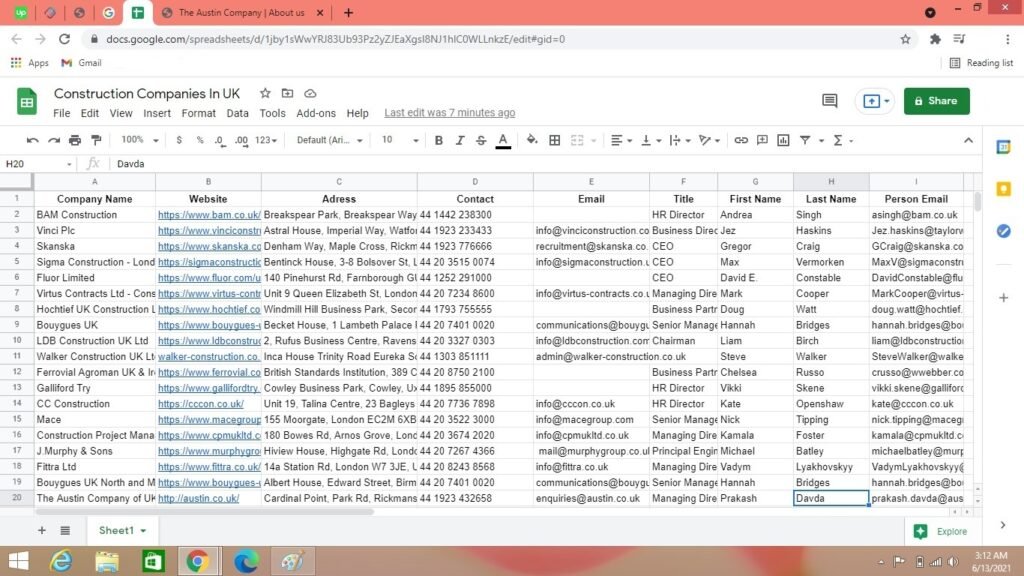1024x576 pixels.
Task: Open Last edit was 7 minutes ago link
Action: (x=449, y=113)
